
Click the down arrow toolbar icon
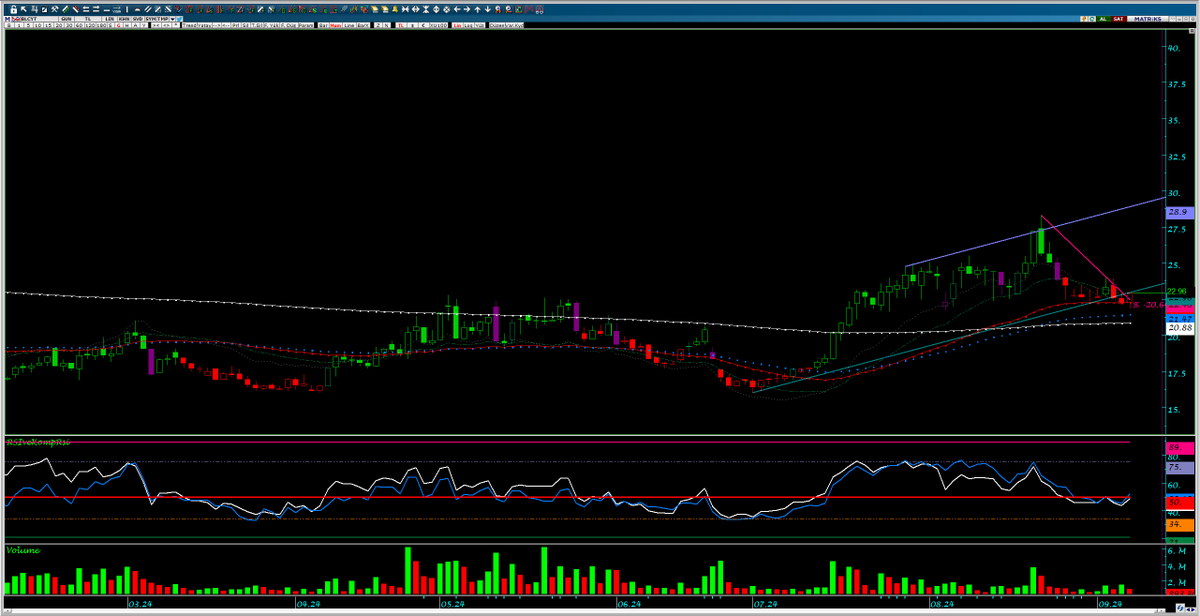coord(487,9)
